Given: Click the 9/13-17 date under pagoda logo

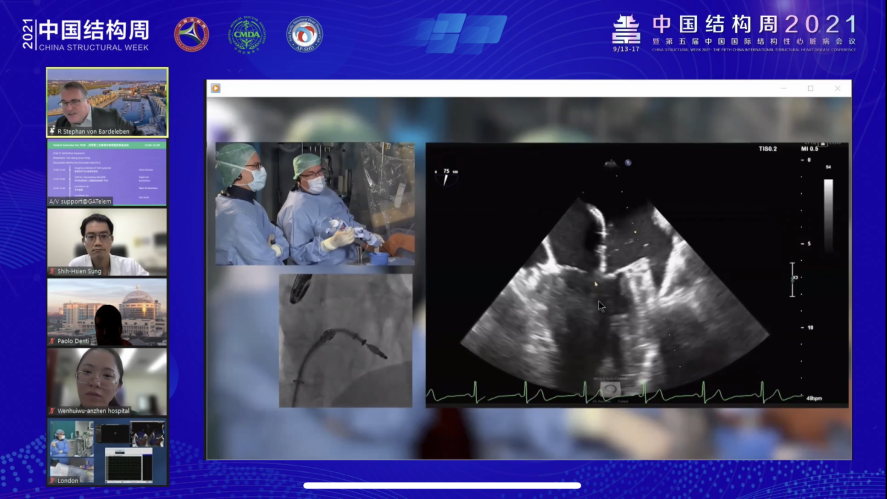Looking at the screenshot, I should point(626,49).
